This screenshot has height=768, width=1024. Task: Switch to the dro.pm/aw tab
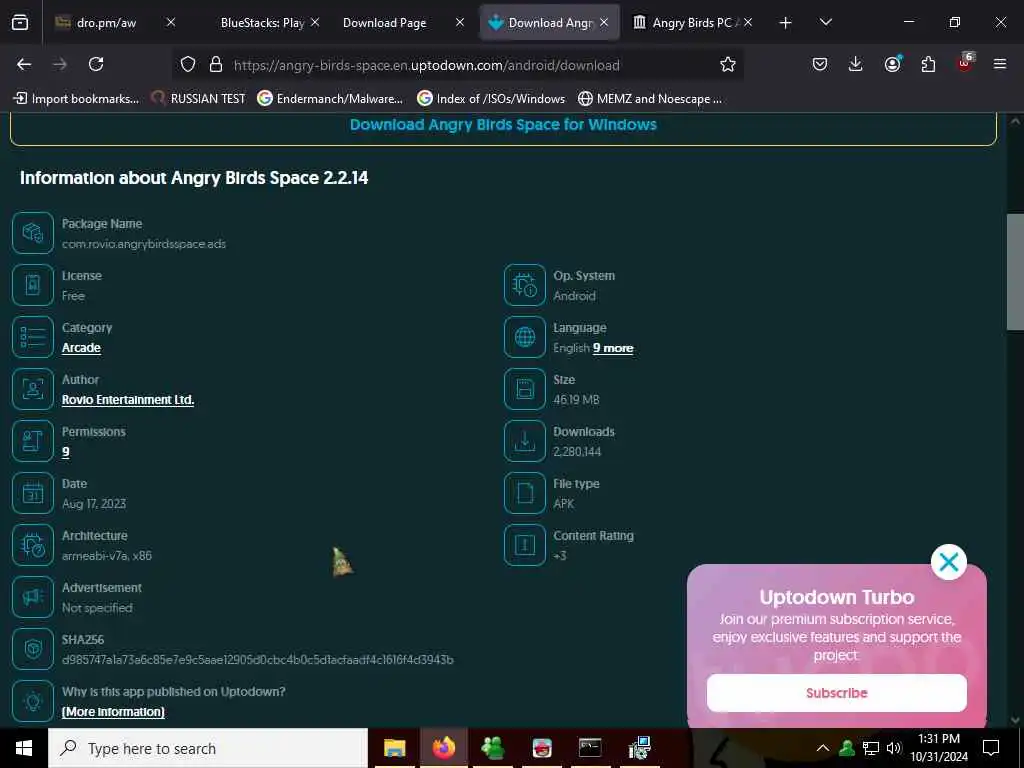pos(106,23)
